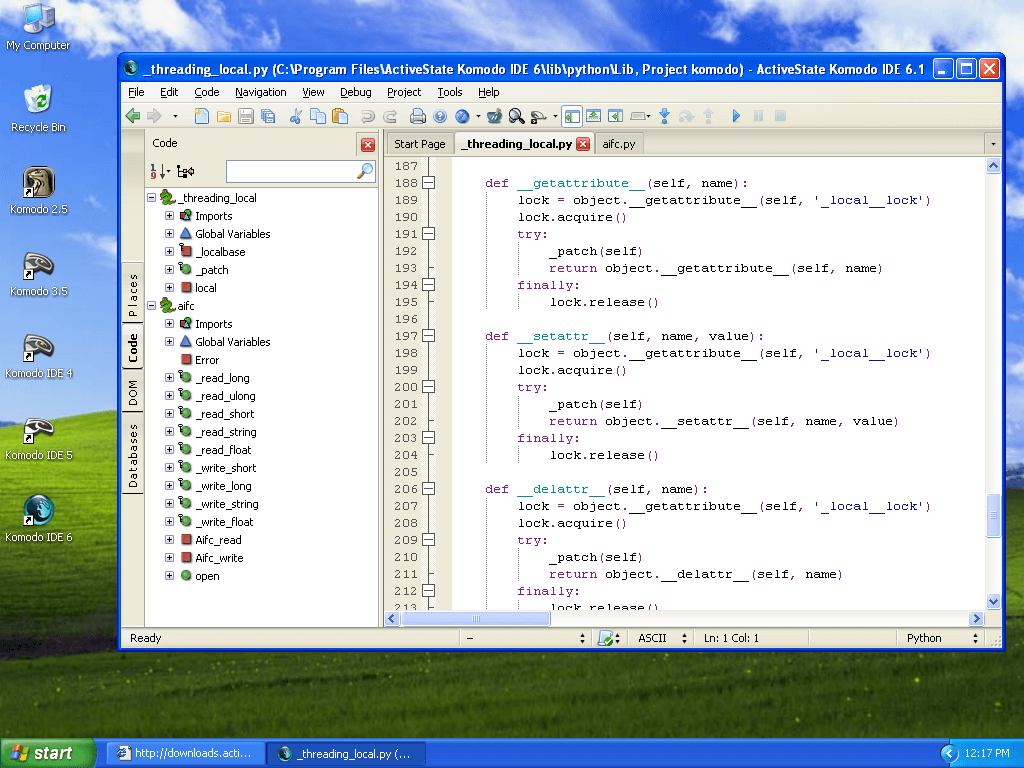Open the toolbox dropdown button
Viewport: 1024px width, 768px height.
click(640, 116)
